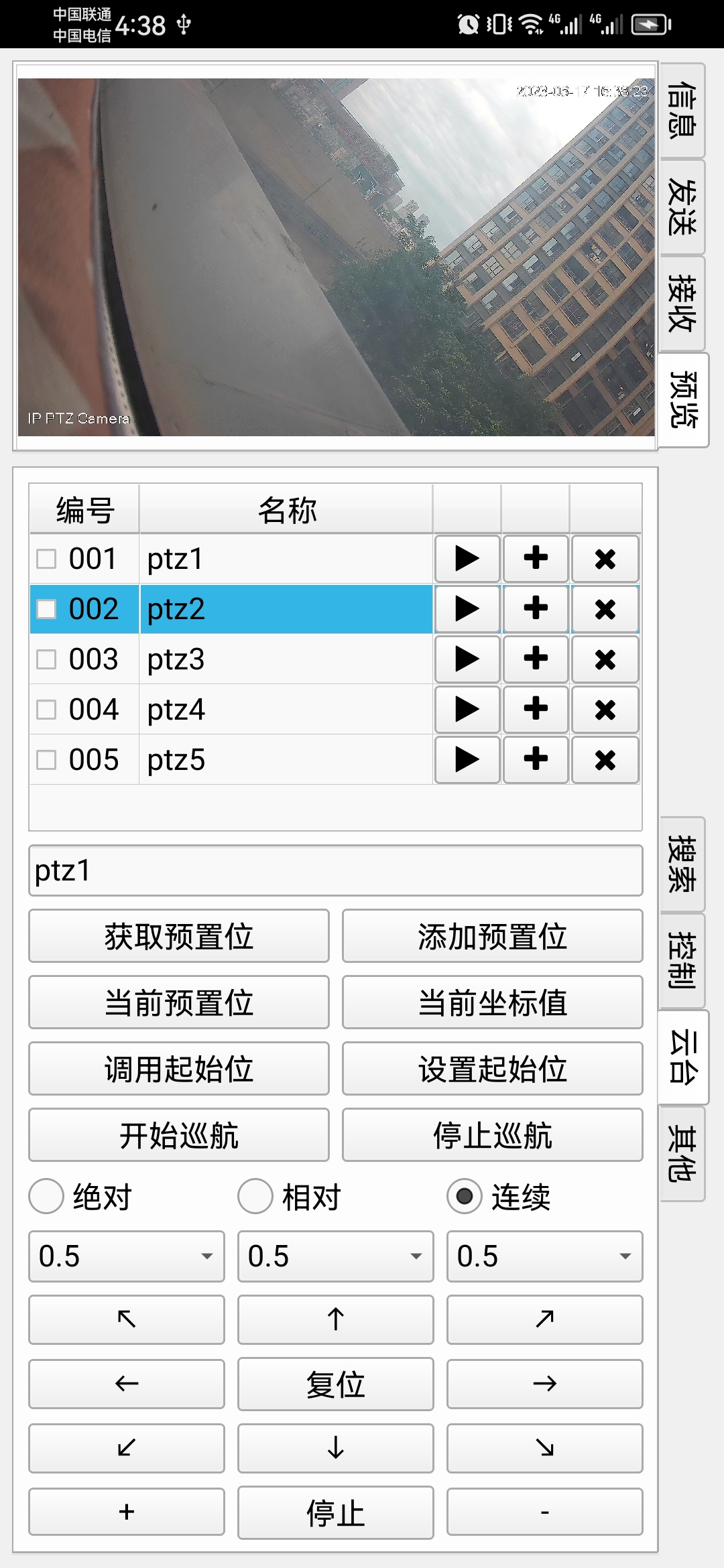
Task: Pan camera left with left arrow
Action: 127,1384
